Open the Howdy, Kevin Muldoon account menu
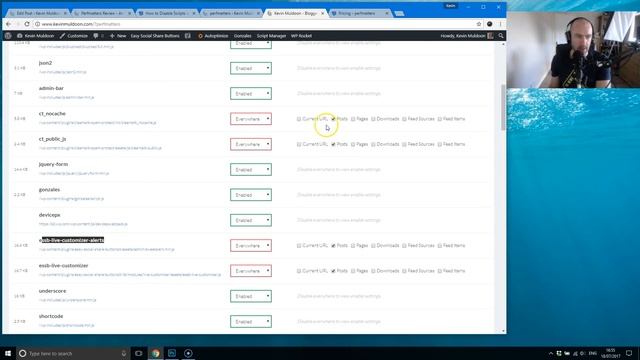The image size is (640, 360). point(467,36)
